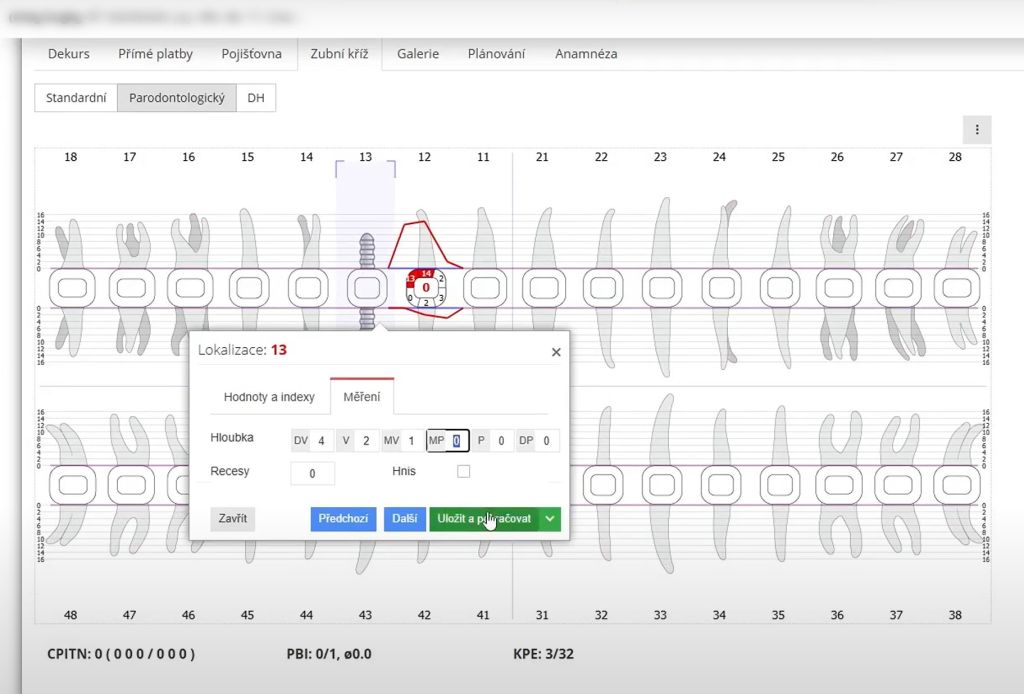Select upper tooth 24 crown icon
Image resolution: width=1024 pixels, height=694 pixels.
tap(720, 288)
